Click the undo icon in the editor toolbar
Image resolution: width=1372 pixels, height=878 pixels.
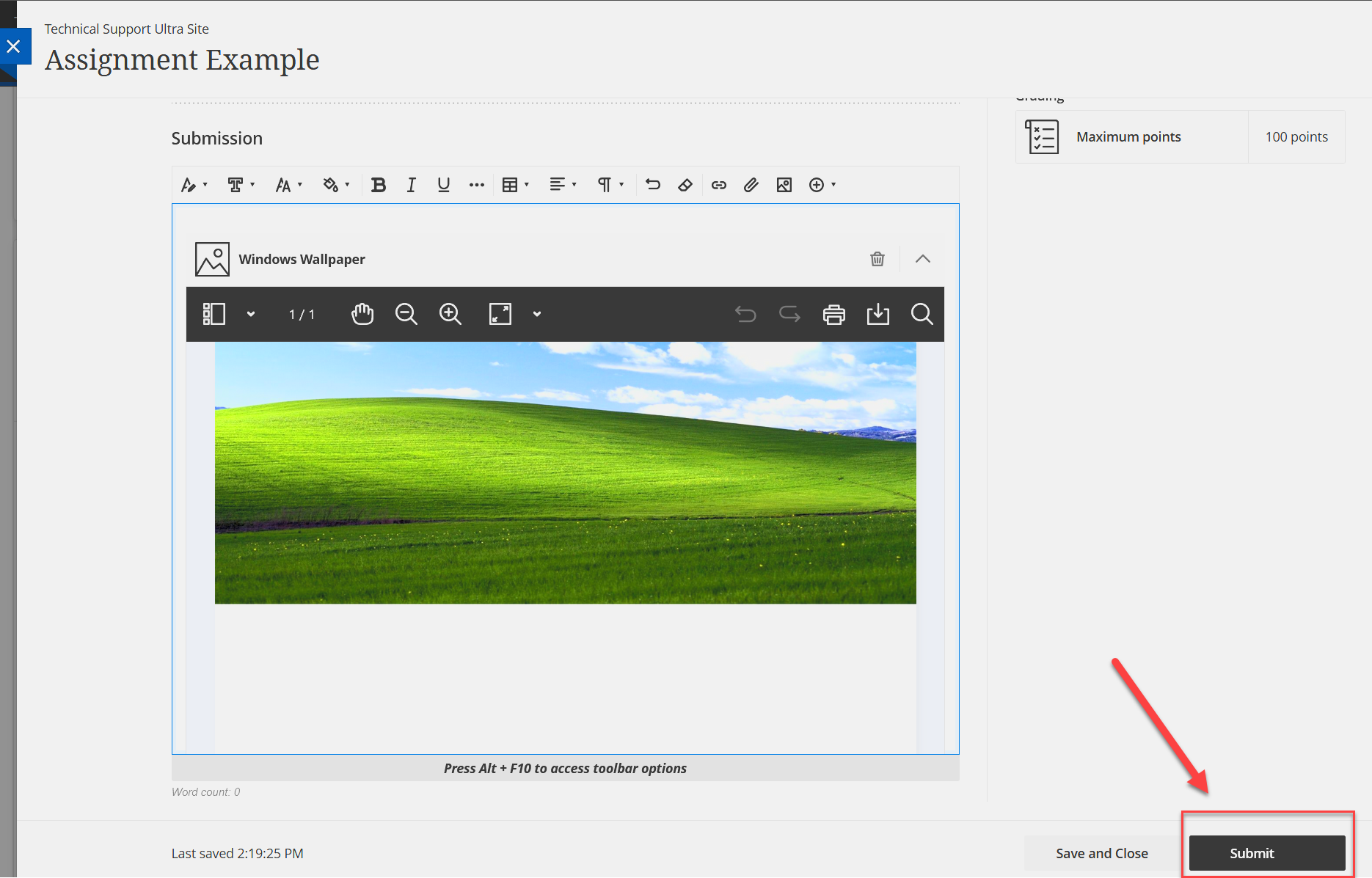653,185
